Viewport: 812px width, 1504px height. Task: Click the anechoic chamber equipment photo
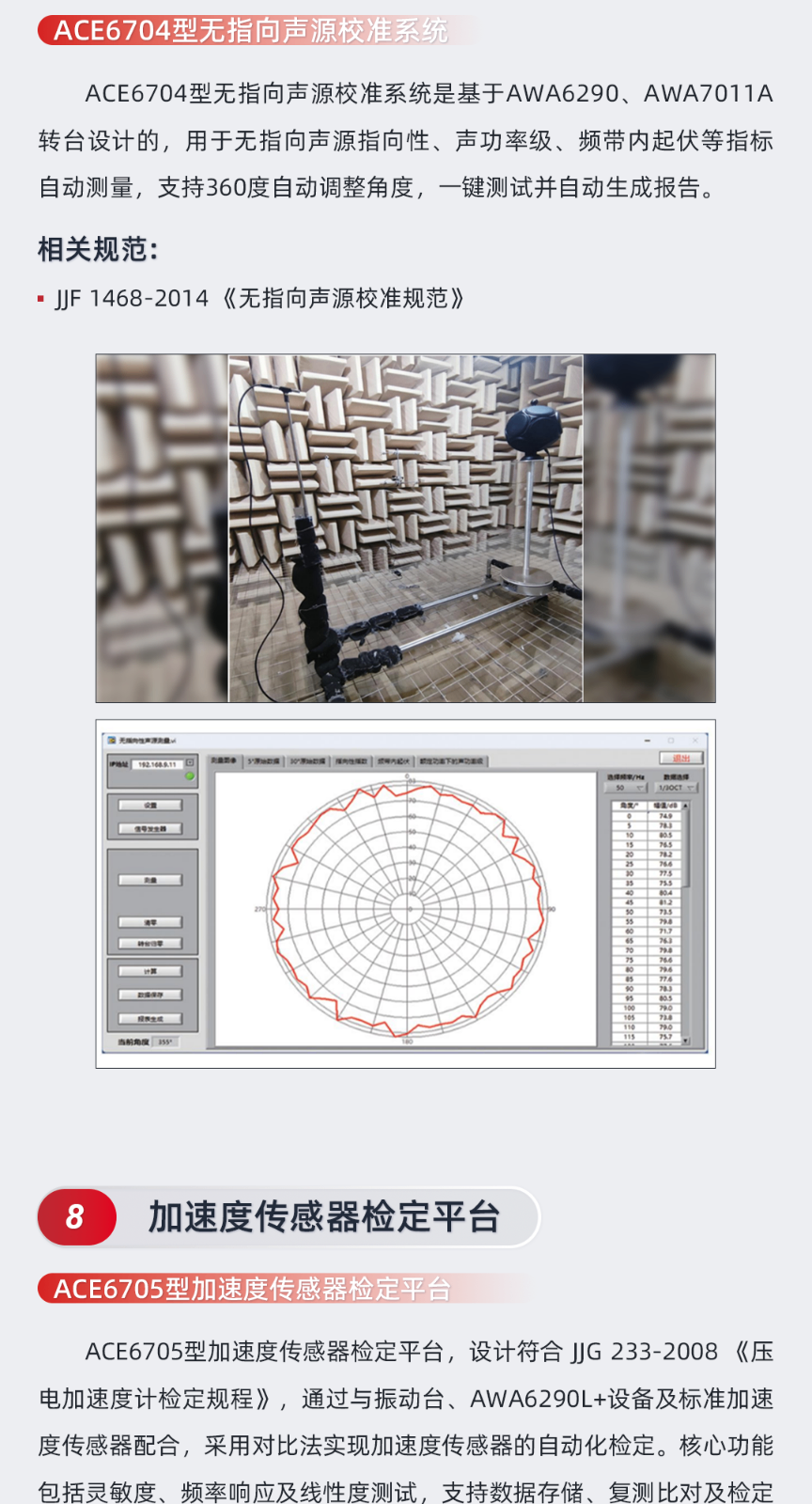[405, 528]
